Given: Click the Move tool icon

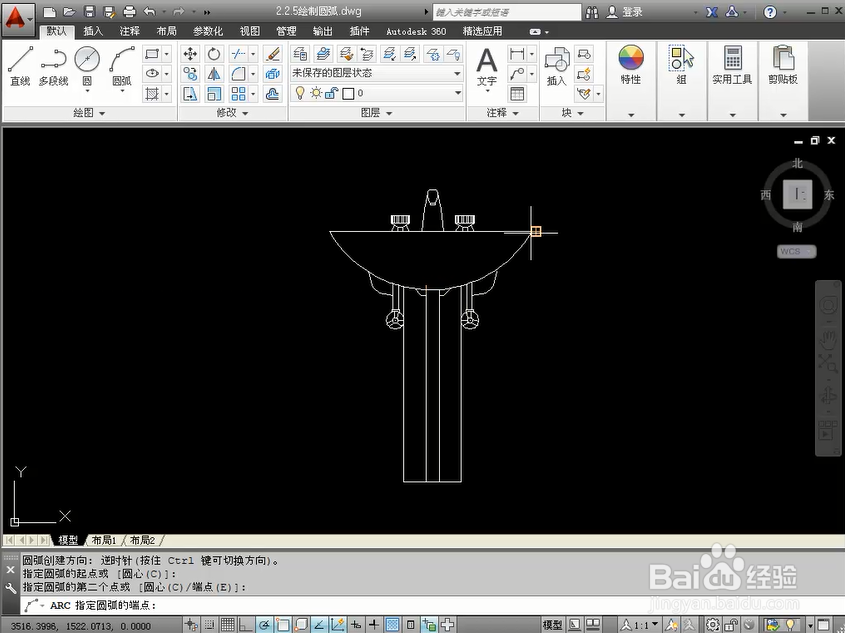Looking at the screenshot, I should (x=190, y=54).
